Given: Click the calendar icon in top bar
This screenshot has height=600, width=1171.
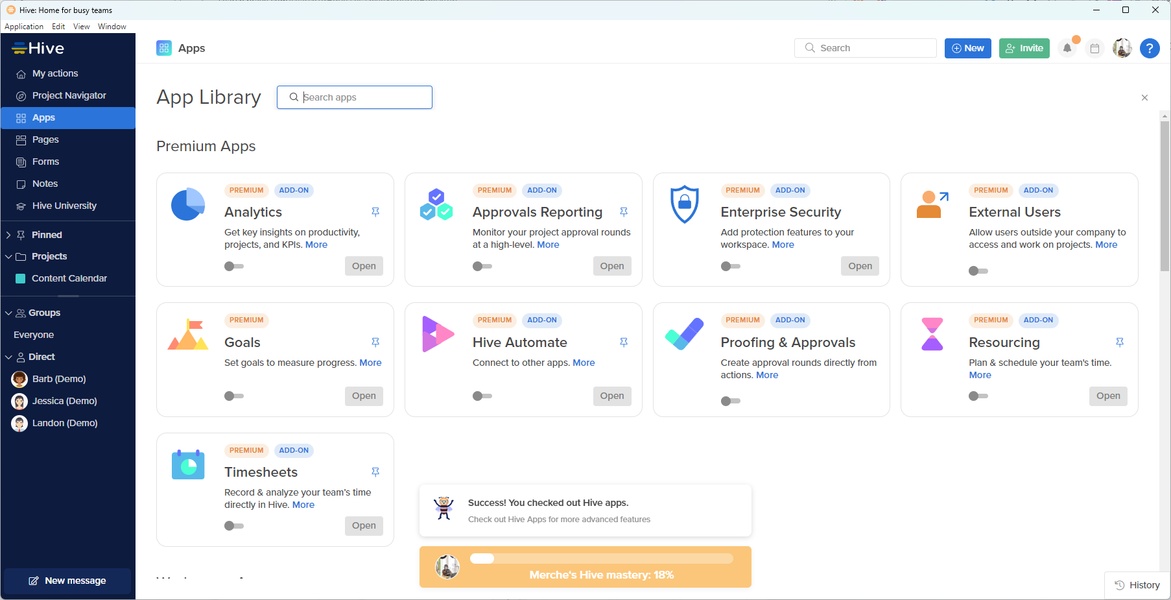Looking at the screenshot, I should tap(1094, 48).
